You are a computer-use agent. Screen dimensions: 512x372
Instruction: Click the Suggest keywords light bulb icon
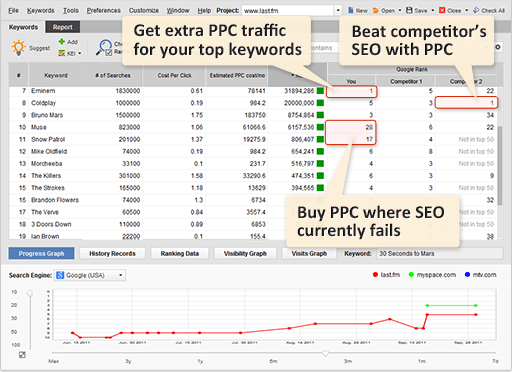[x=18, y=48]
